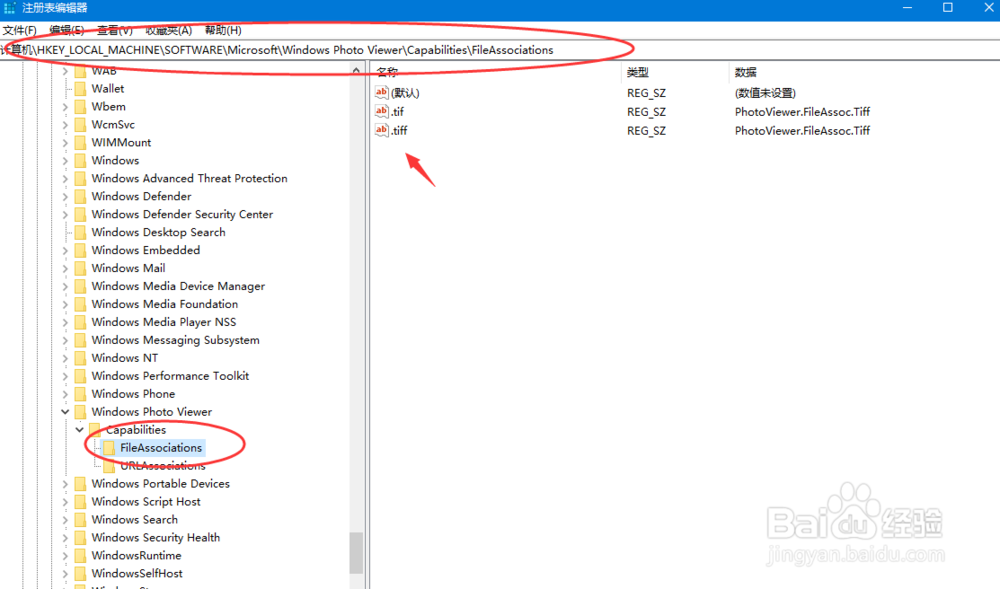The height and width of the screenshot is (589, 1000).
Task: Click the ab icon beside .tiff value
Action: pos(381,130)
